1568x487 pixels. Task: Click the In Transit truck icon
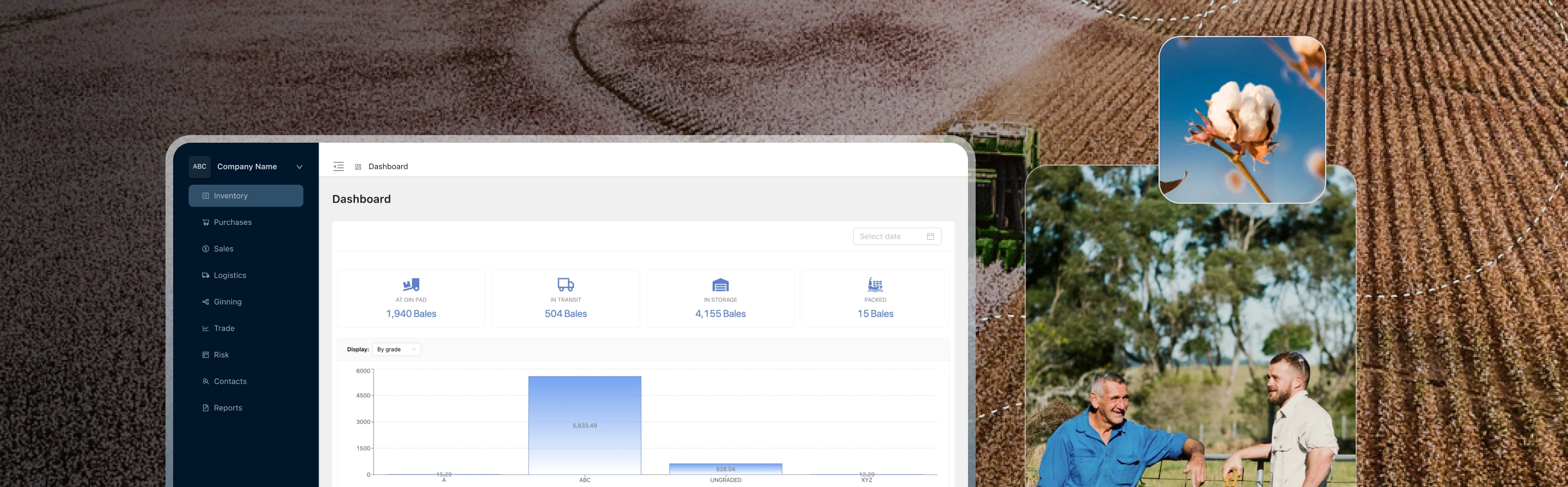tap(566, 284)
